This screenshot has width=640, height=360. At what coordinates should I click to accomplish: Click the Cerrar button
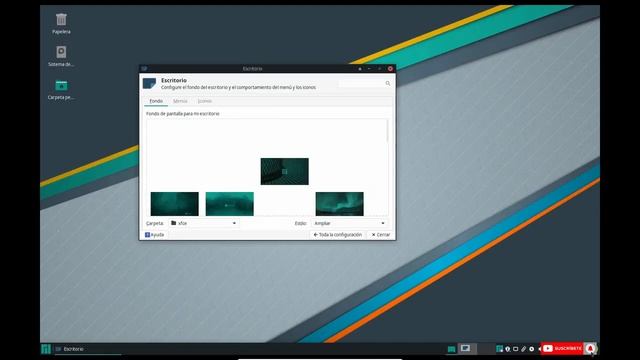pos(381,235)
